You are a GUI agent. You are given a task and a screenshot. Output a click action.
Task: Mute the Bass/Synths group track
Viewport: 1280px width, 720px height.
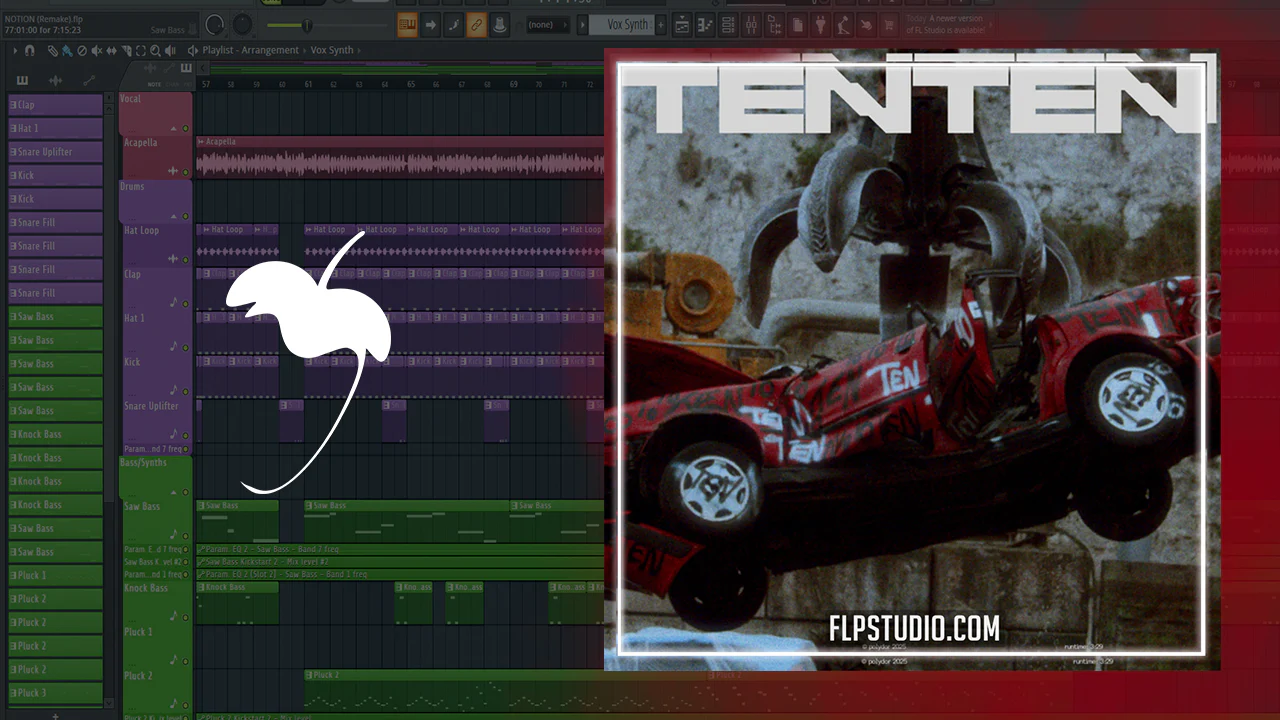(x=185, y=492)
